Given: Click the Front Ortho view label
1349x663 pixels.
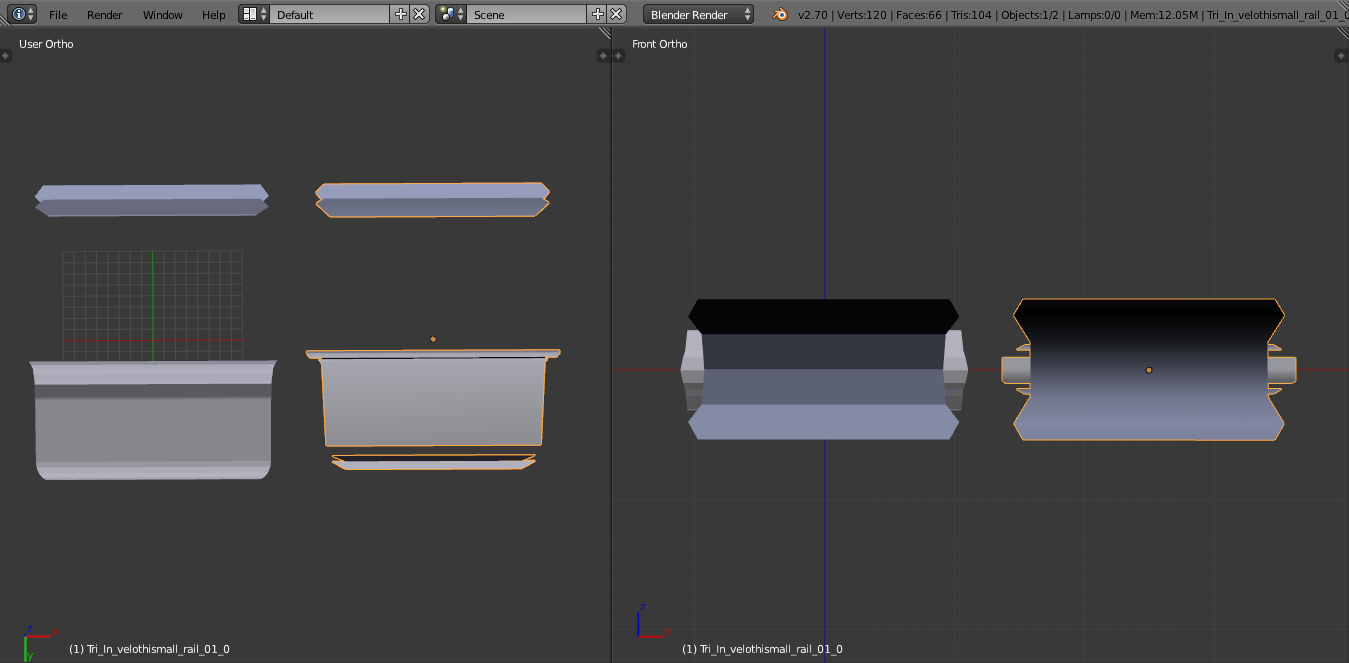Looking at the screenshot, I should coord(659,44).
